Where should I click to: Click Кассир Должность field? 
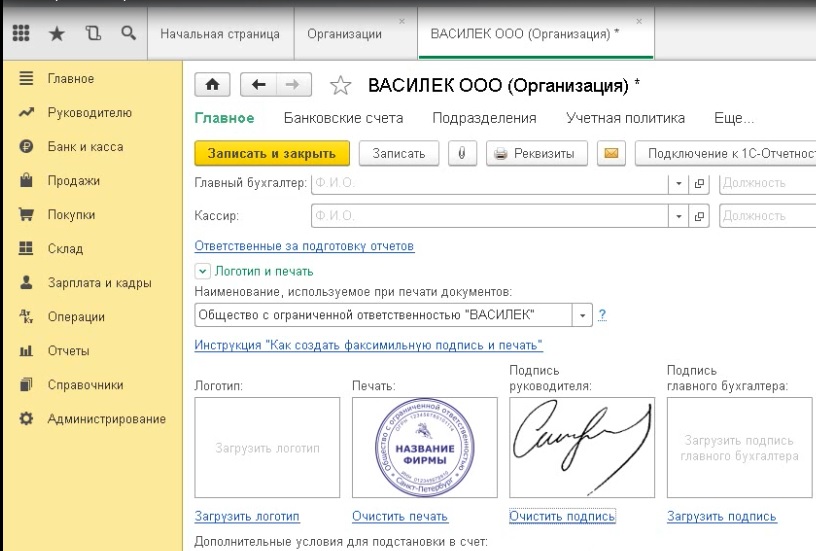point(768,216)
